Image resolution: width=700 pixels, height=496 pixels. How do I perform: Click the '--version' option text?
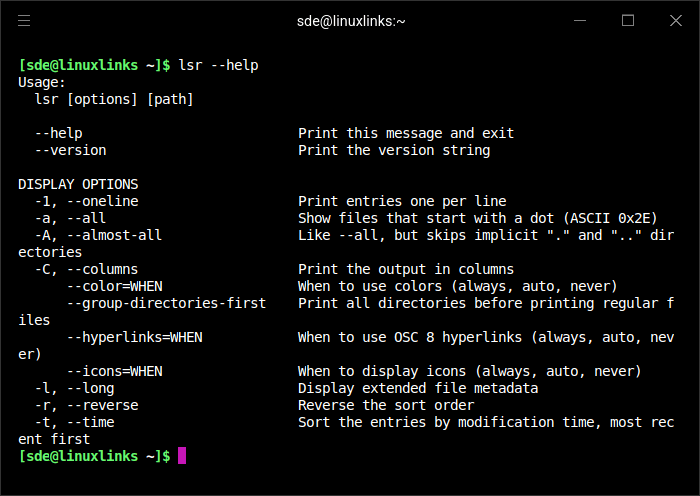[x=71, y=150]
